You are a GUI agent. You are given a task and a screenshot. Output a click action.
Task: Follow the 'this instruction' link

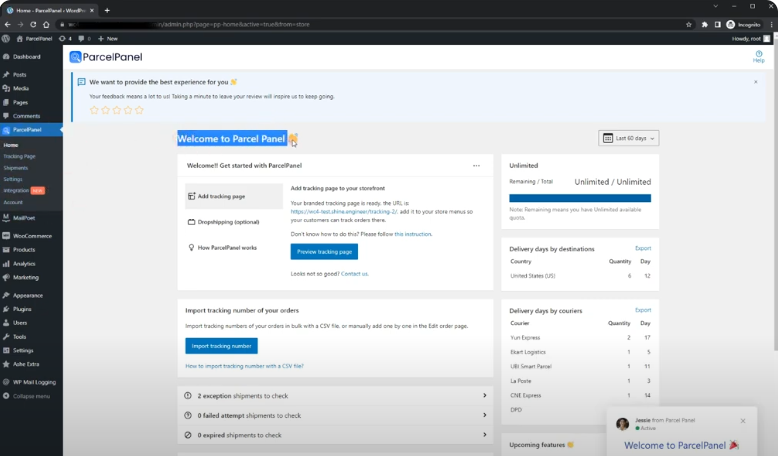pos(413,234)
